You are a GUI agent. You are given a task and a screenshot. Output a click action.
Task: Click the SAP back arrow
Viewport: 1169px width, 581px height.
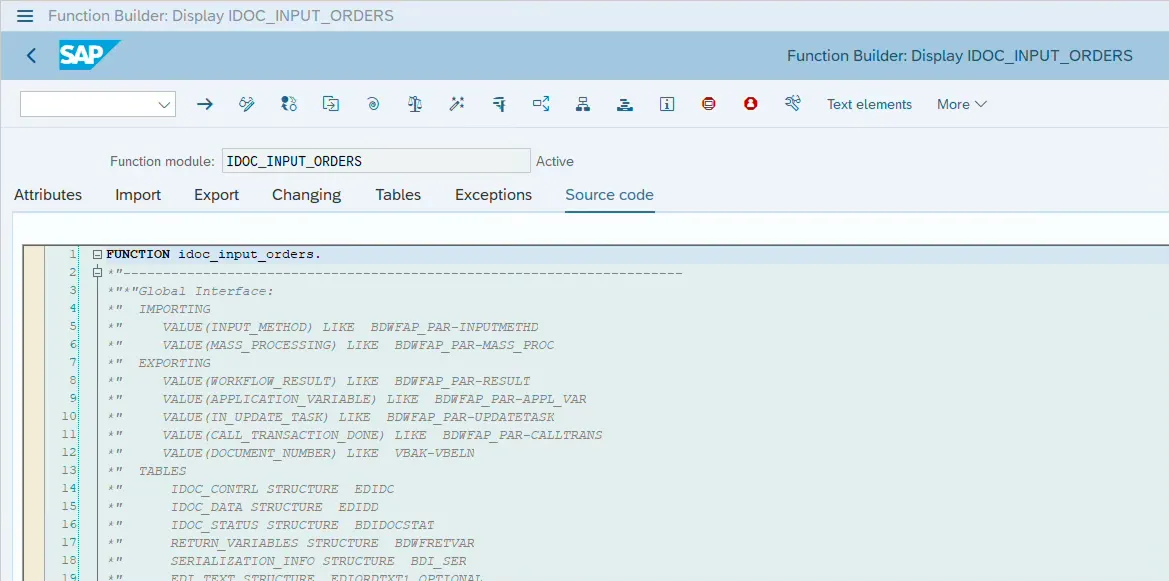click(x=31, y=56)
